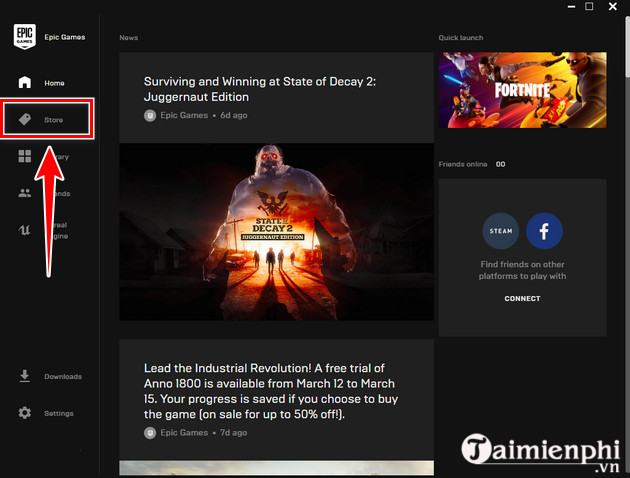Click 'Find friends on other platforms' text
The height and width of the screenshot is (478, 630).
522,270
